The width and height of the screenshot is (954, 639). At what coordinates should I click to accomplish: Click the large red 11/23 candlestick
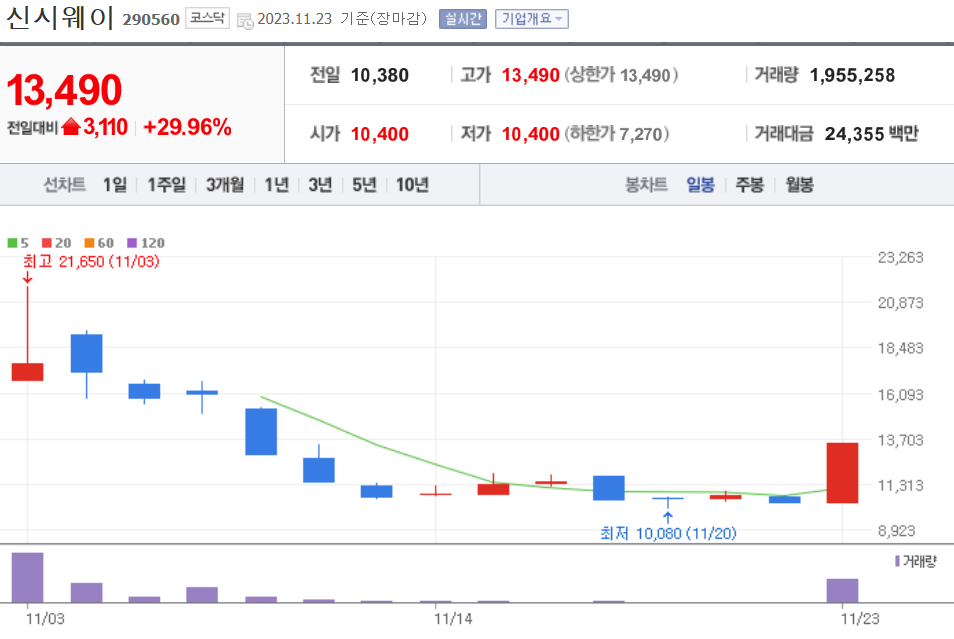coord(842,473)
